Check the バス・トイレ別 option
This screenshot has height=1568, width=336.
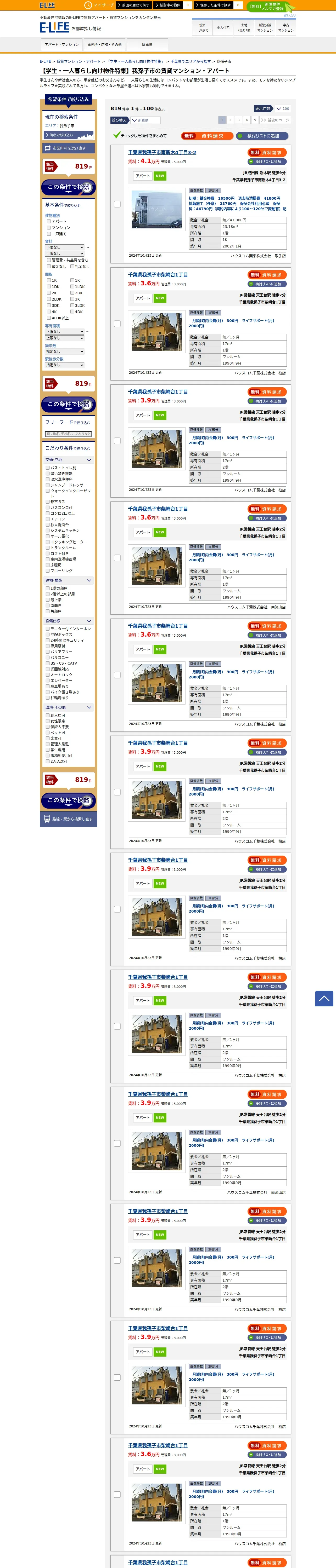coord(48,468)
